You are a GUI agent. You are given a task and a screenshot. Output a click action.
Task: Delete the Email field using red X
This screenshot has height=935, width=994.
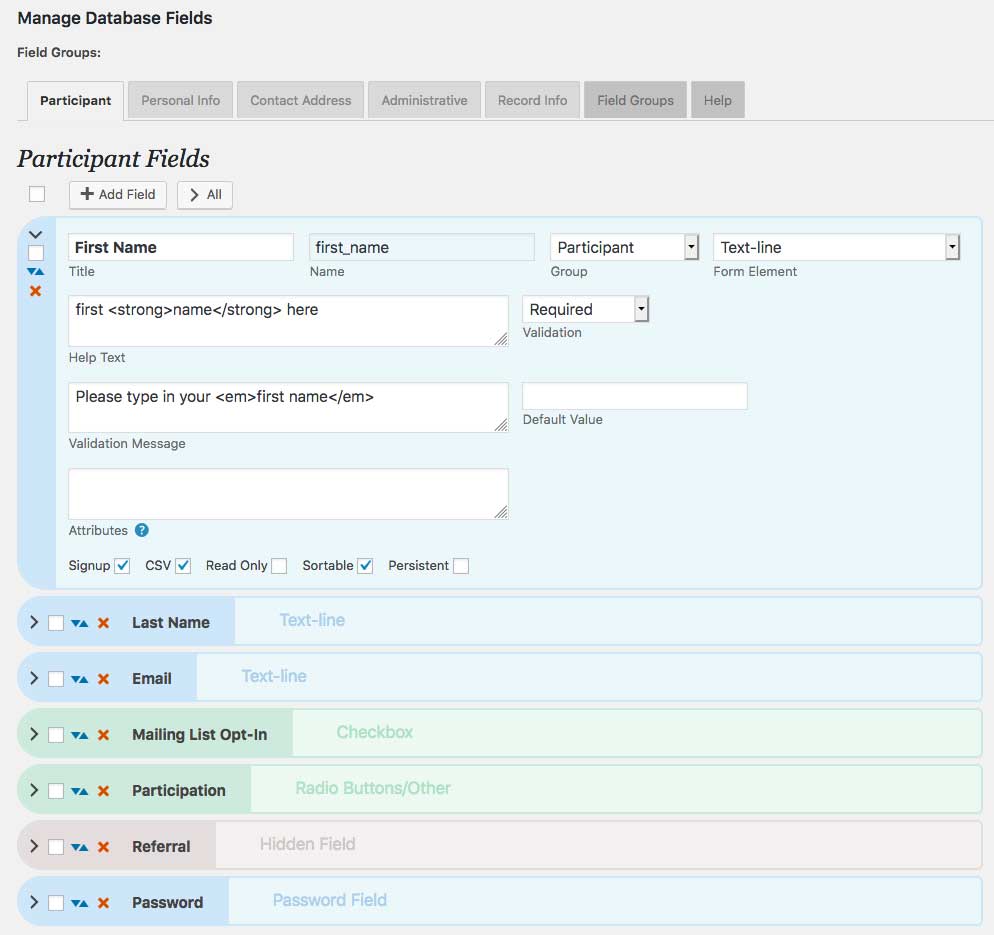tap(103, 679)
